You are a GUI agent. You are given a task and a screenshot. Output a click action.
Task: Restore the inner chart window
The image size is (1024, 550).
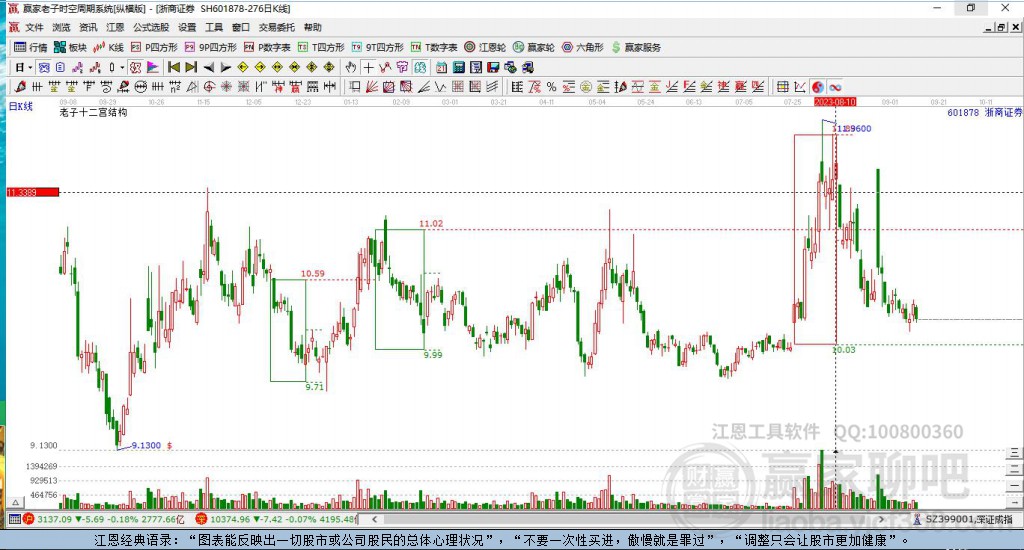(x=1001, y=27)
